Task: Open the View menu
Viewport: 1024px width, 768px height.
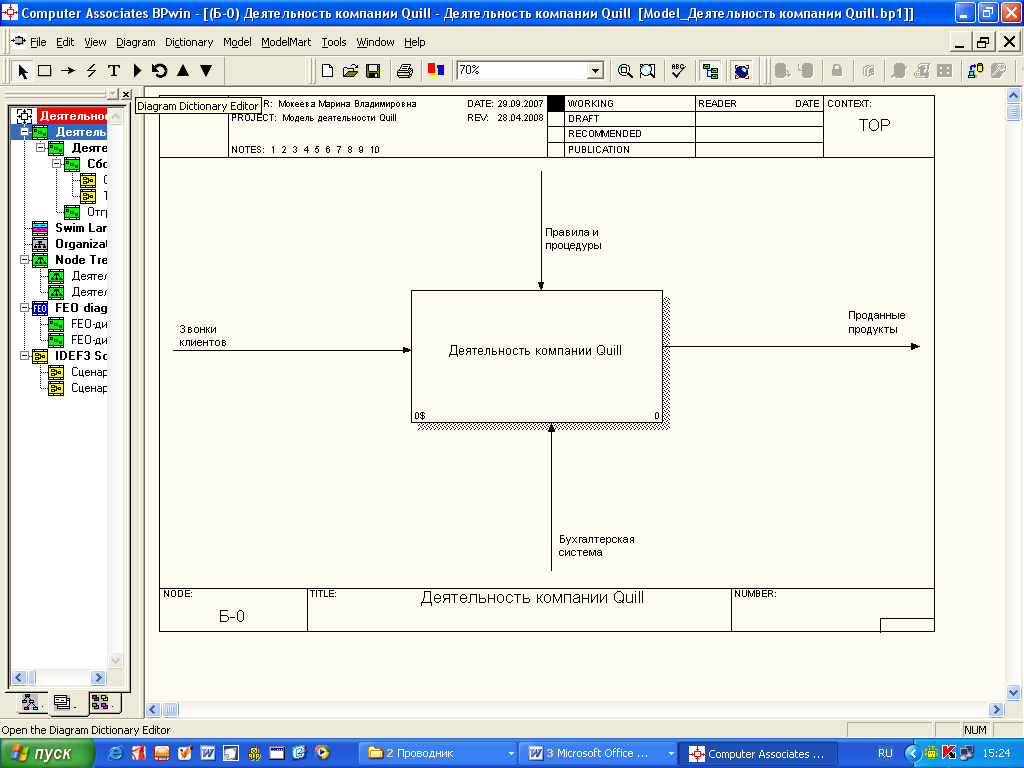Action: click(x=95, y=42)
